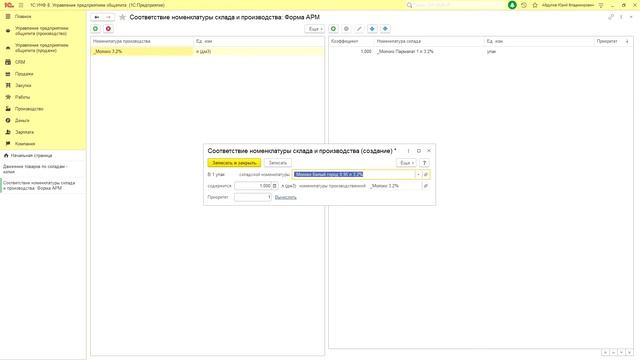Click the pencil edit icon in the right toolbar

(x=359, y=29)
